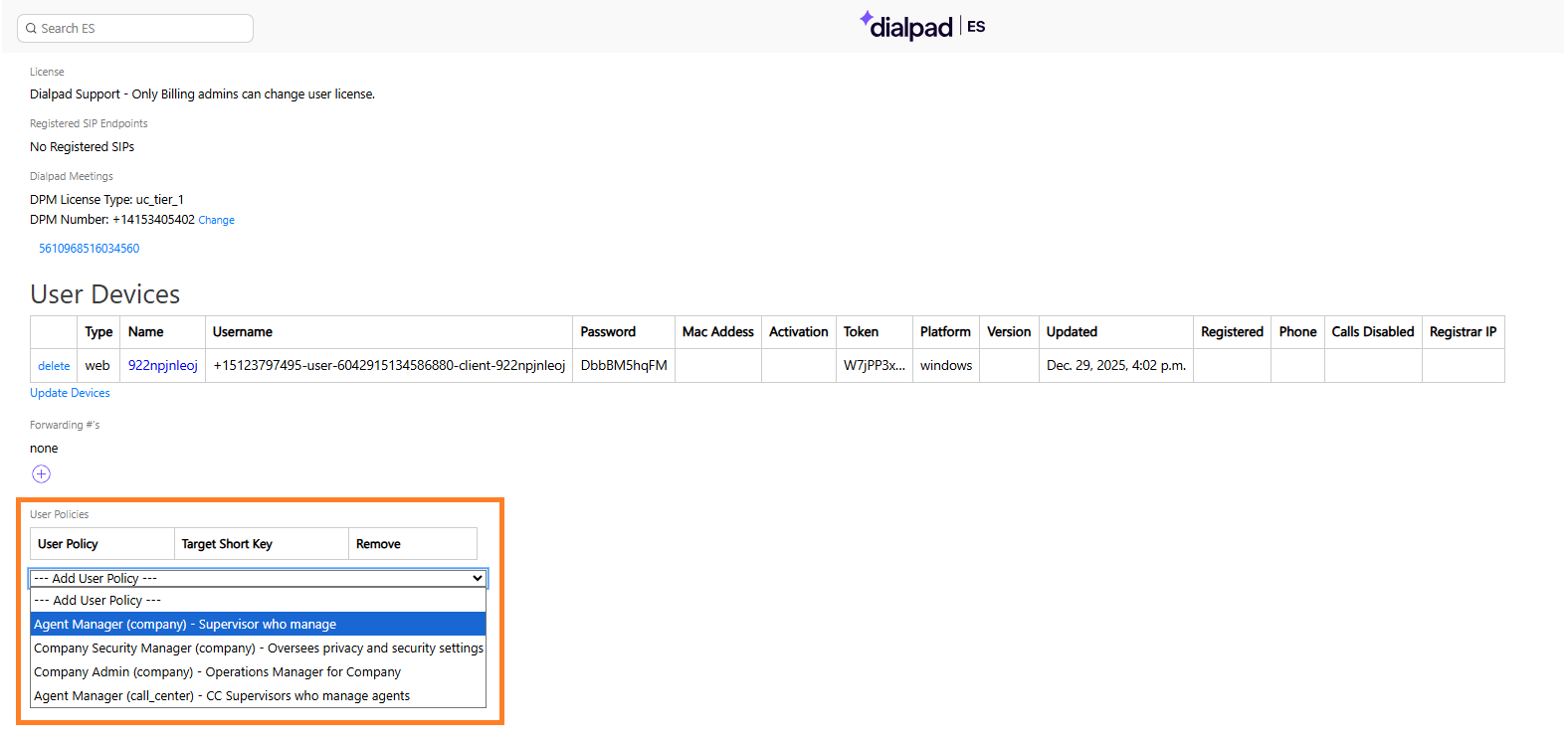The image size is (1568, 742).
Task: Select Company Security Manager policy option
Action: 258,649
